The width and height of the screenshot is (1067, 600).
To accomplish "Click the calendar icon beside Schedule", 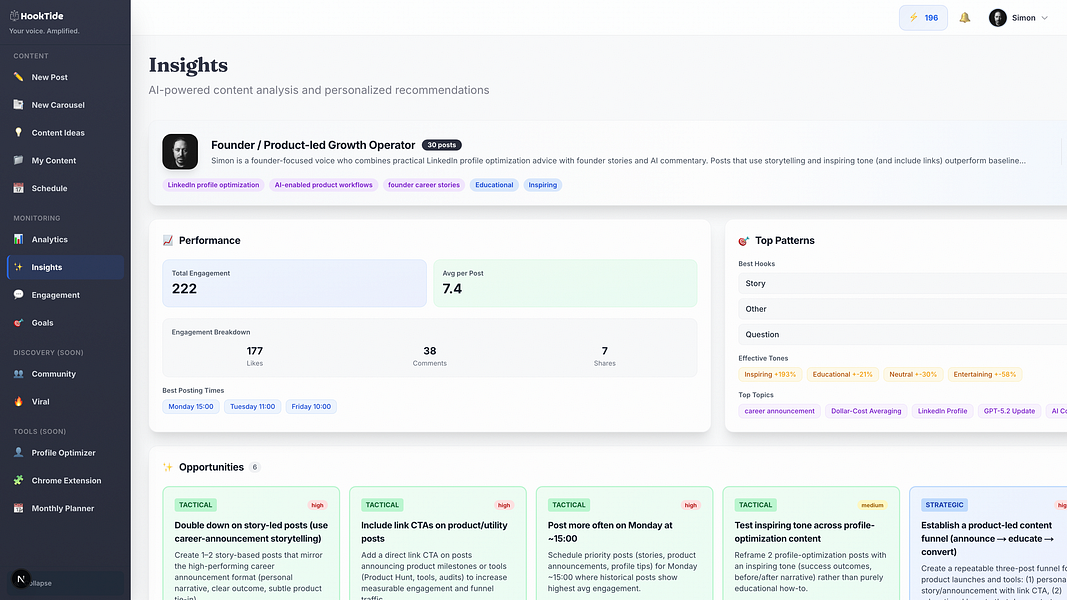I will pos(18,188).
